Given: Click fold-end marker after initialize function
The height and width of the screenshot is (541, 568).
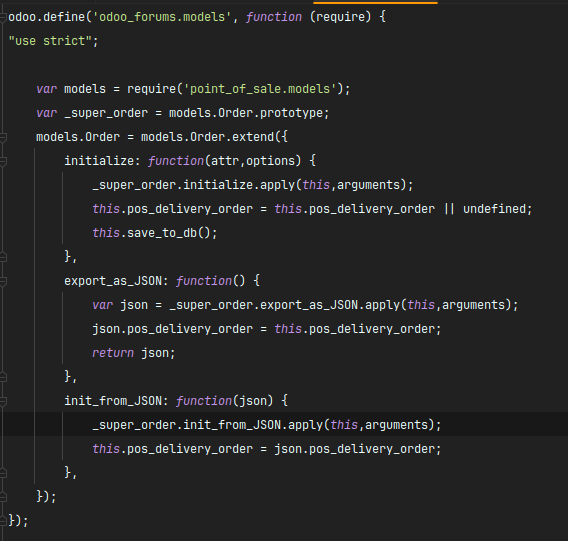Looking at the screenshot, I should [3, 257].
